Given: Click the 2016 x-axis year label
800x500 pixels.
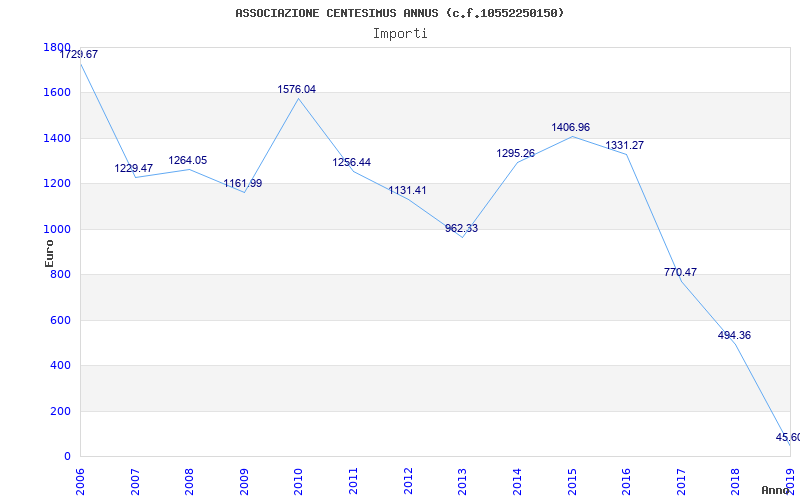Looking at the screenshot, I should (626, 482).
